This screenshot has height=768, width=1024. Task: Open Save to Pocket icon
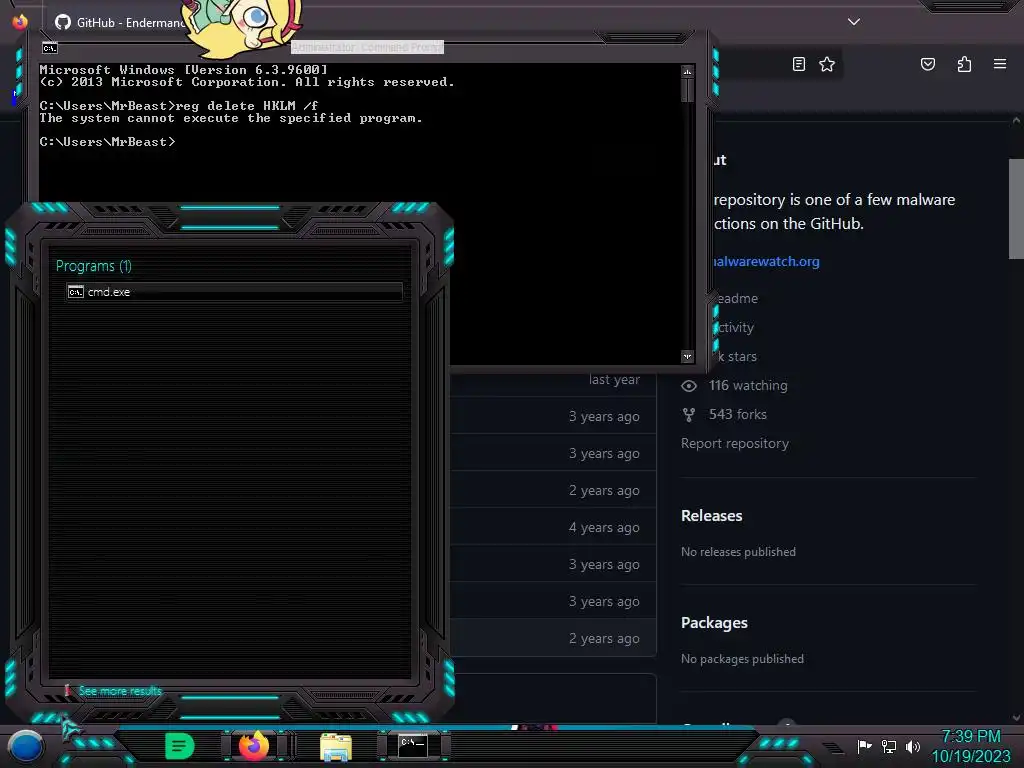tap(927, 64)
